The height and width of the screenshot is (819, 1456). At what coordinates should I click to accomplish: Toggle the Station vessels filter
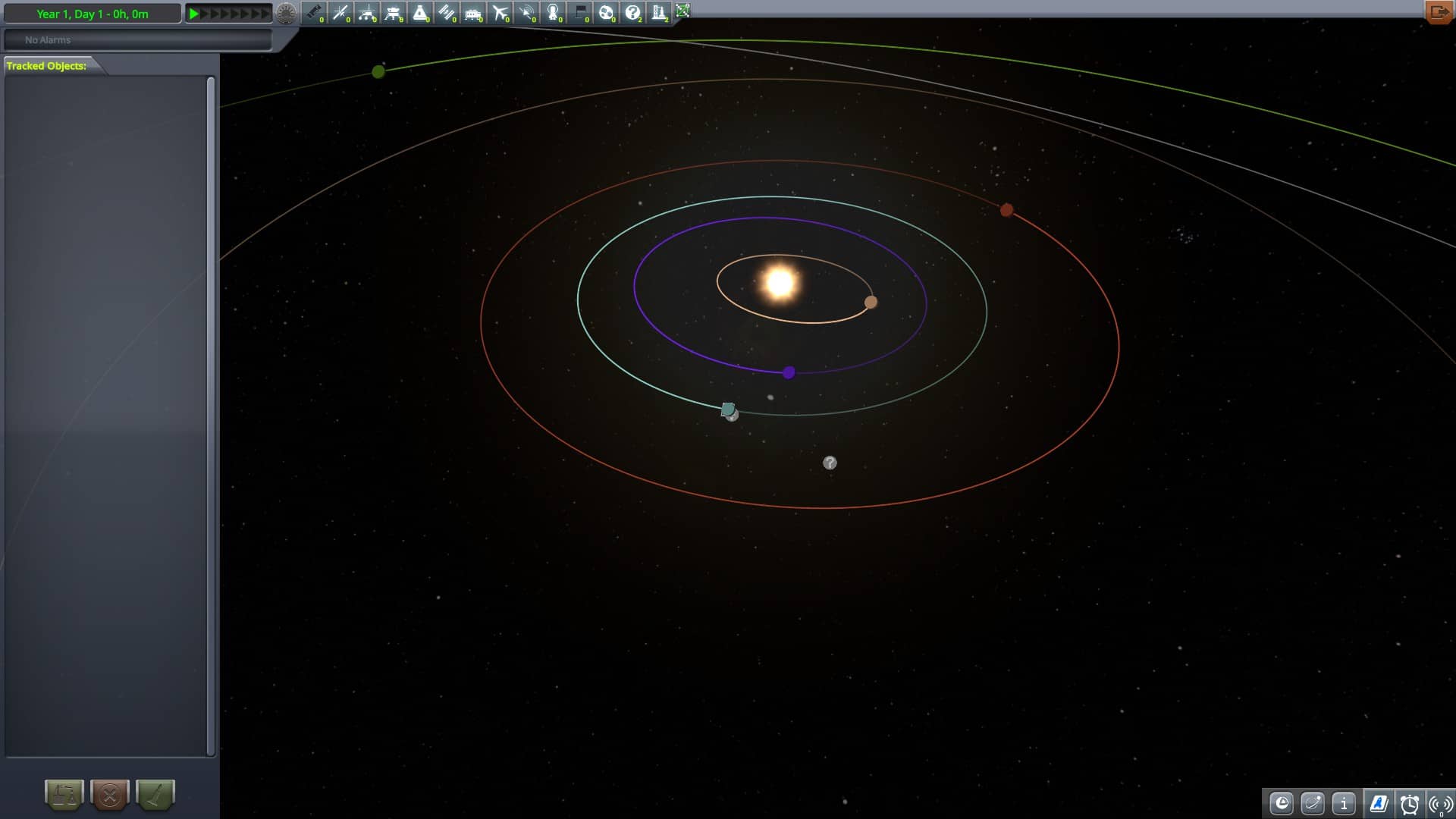click(447, 13)
